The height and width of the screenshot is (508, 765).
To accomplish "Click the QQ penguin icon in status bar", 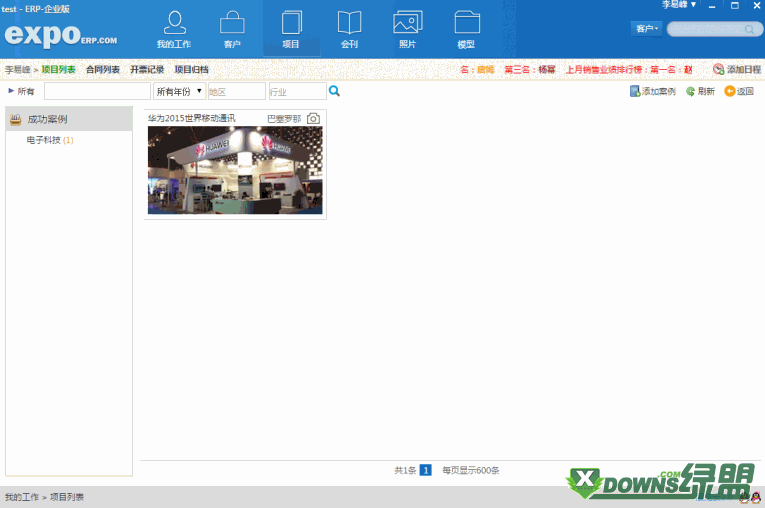I will tap(756, 497).
